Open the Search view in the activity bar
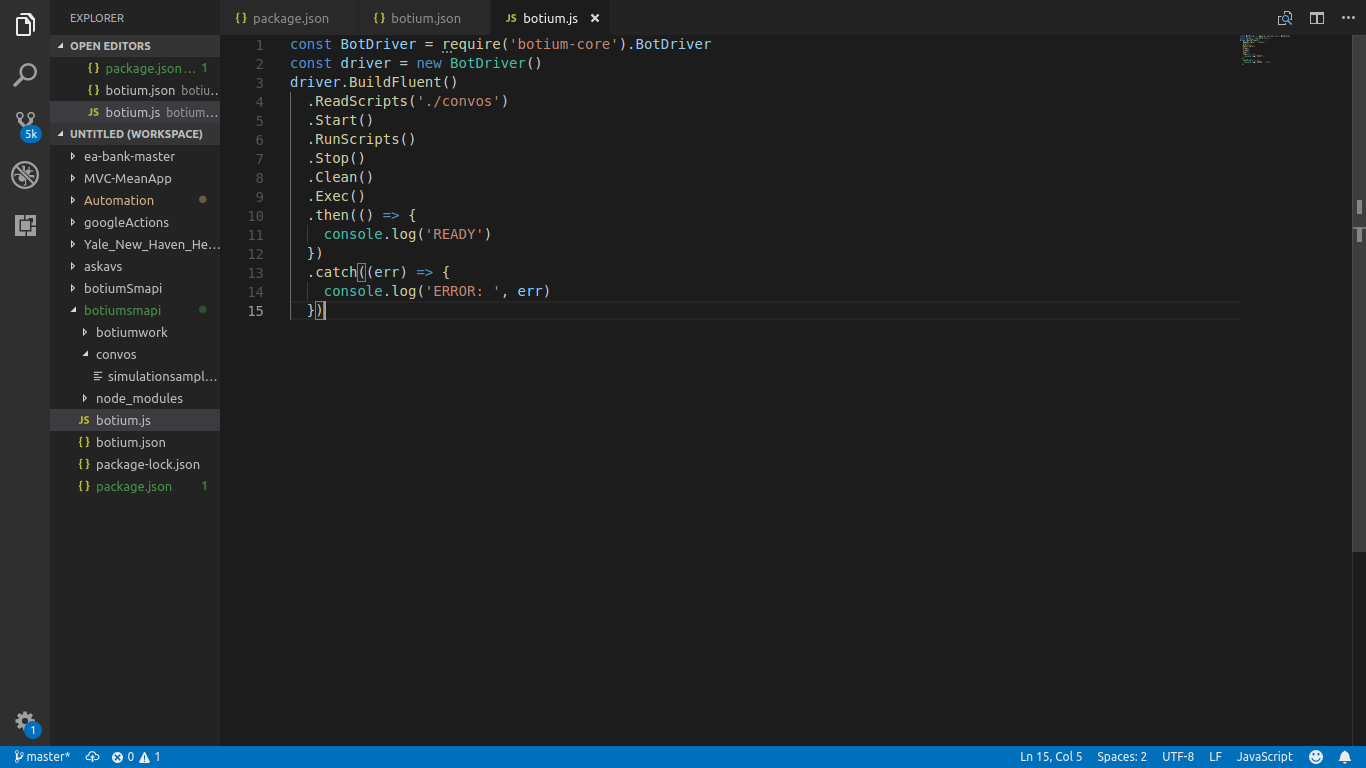The height and width of the screenshot is (768, 1366). pos(24,75)
